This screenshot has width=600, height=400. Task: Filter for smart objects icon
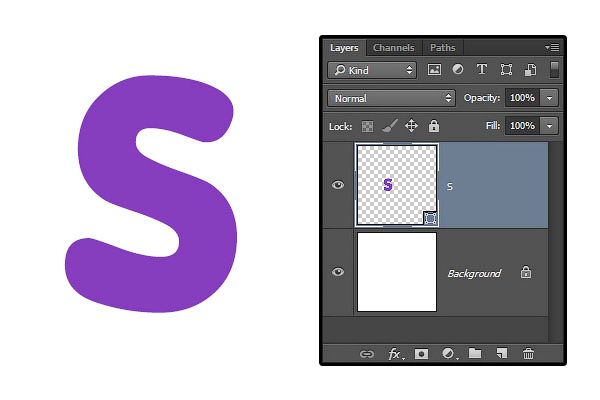530,70
